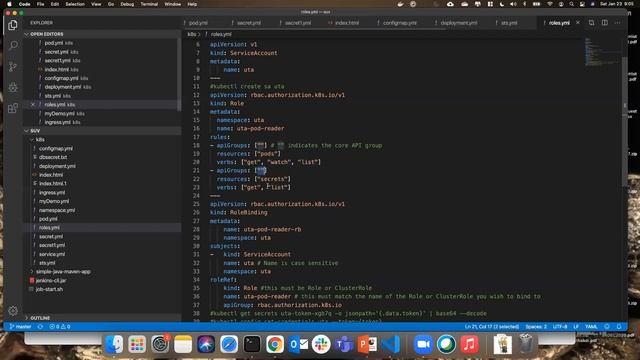Switch to the sts.yml tab
This screenshot has width=640, height=360.
(509, 23)
